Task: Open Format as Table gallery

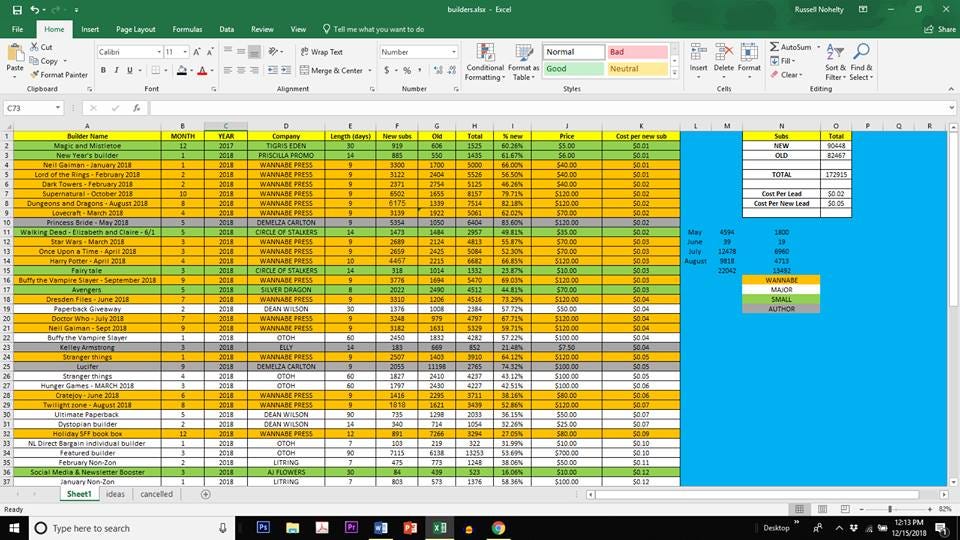Action: (x=523, y=62)
